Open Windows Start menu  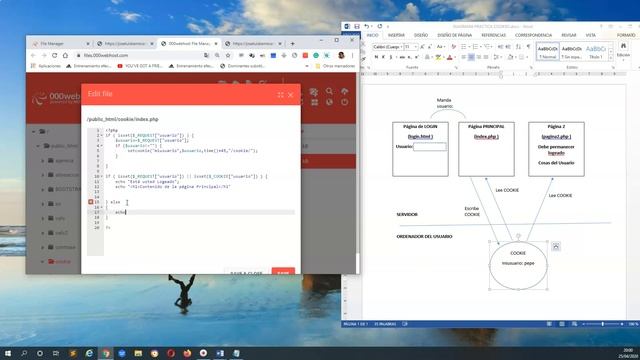tap(8, 353)
